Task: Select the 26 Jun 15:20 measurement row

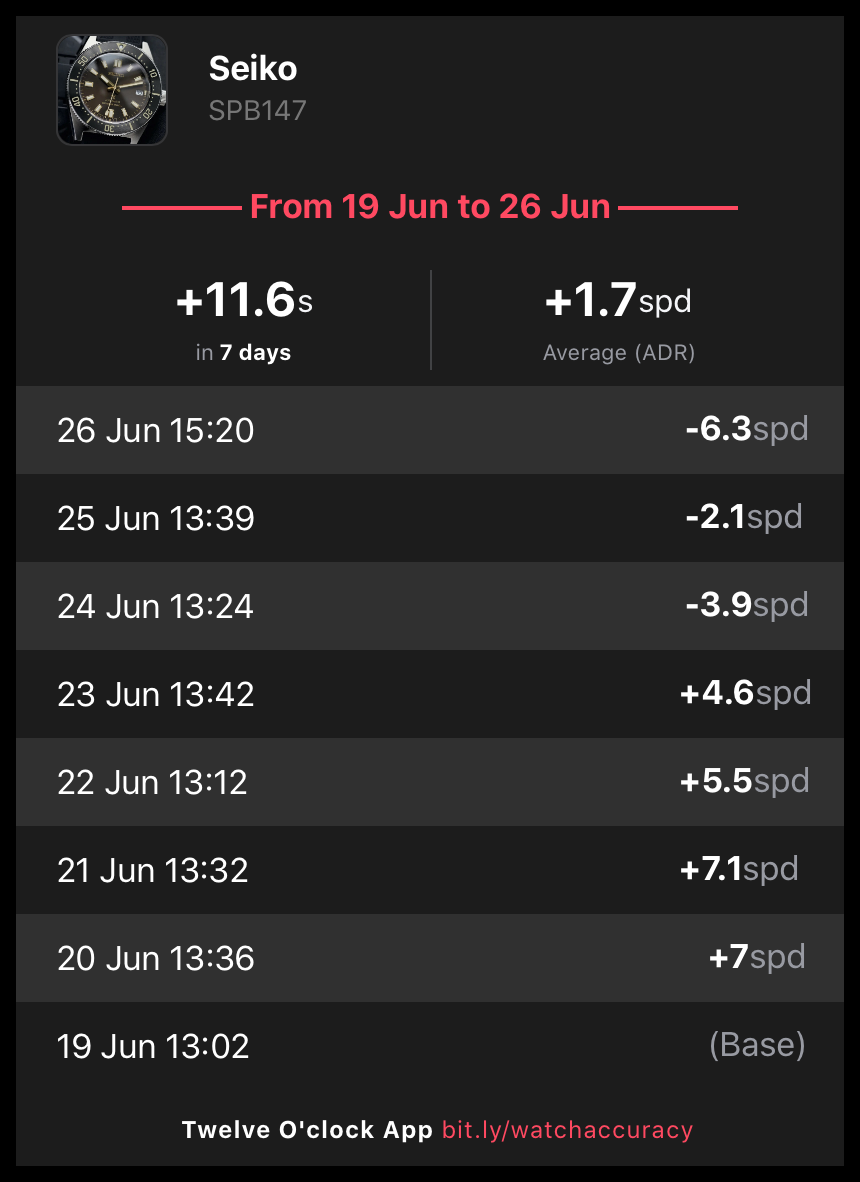Action: pyautogui.click(x=156, y=430)
